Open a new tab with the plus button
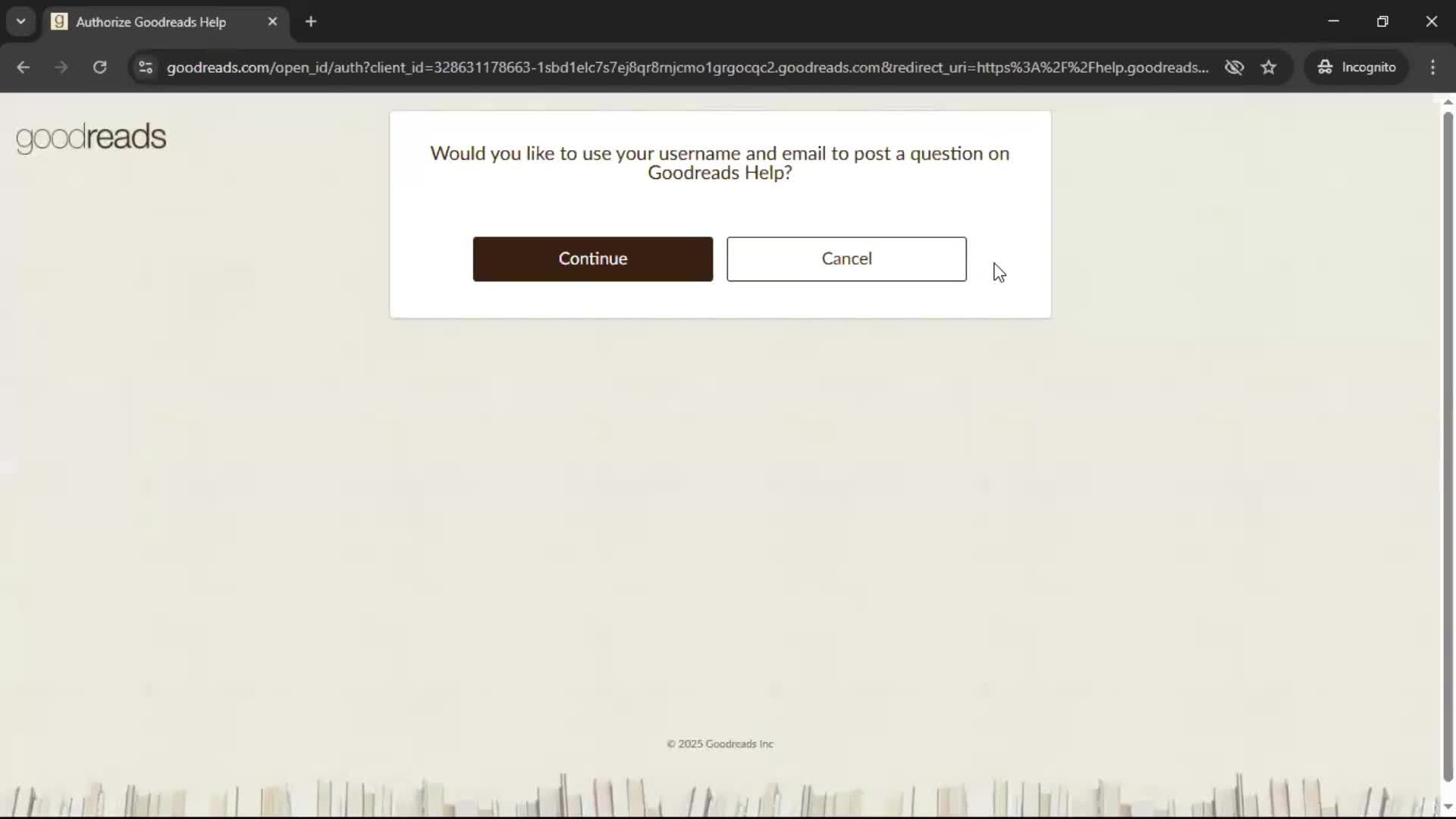Image resolution: width=1456 pixels, height=819 pixels. 311,22
